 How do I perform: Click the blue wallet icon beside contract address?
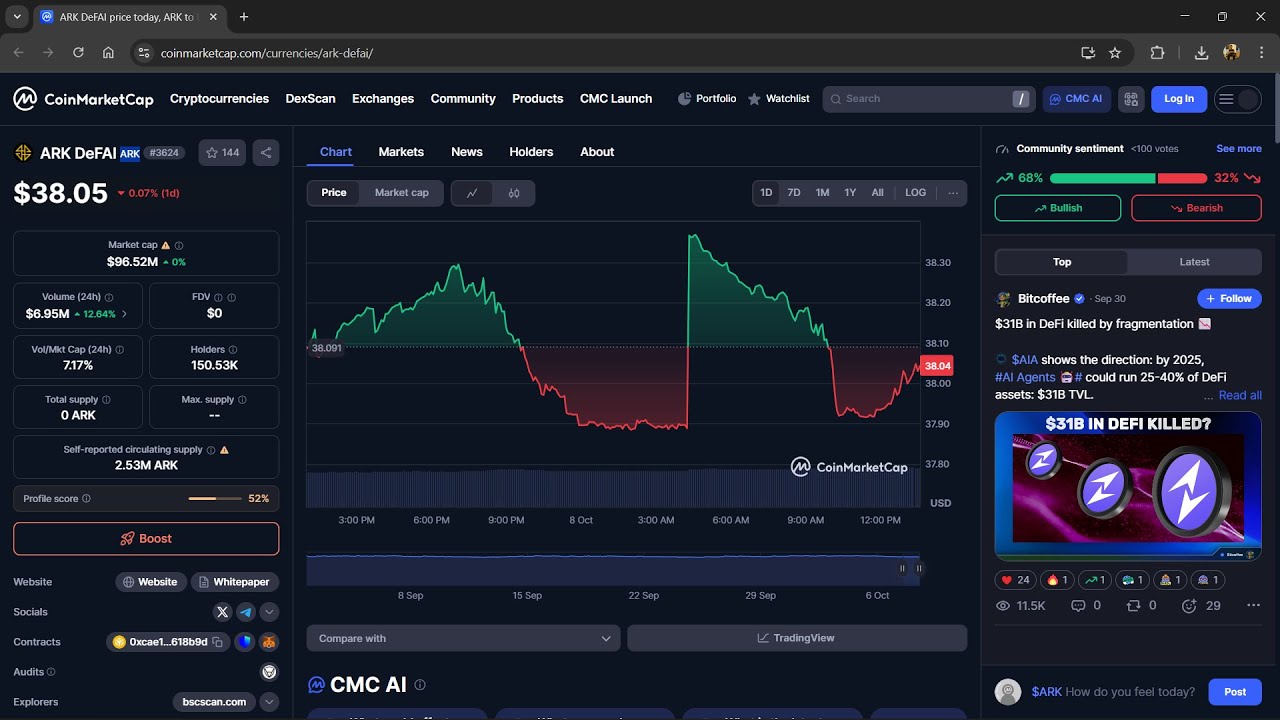246,642
